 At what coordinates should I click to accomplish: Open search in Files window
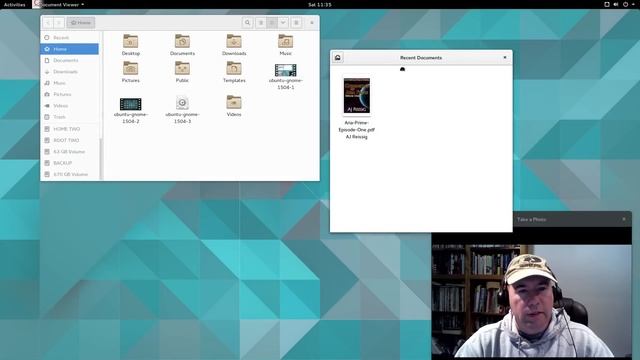(247, 23)
